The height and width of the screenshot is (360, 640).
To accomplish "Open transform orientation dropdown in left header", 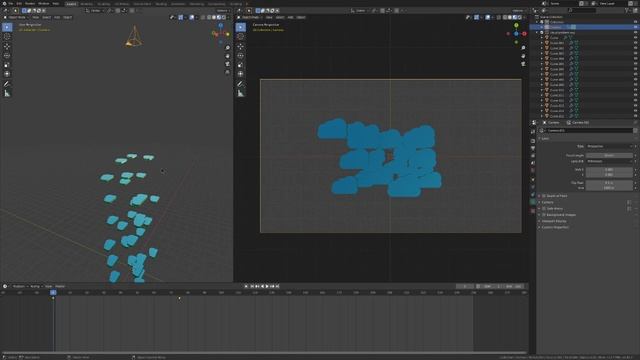I will point(95,11).
